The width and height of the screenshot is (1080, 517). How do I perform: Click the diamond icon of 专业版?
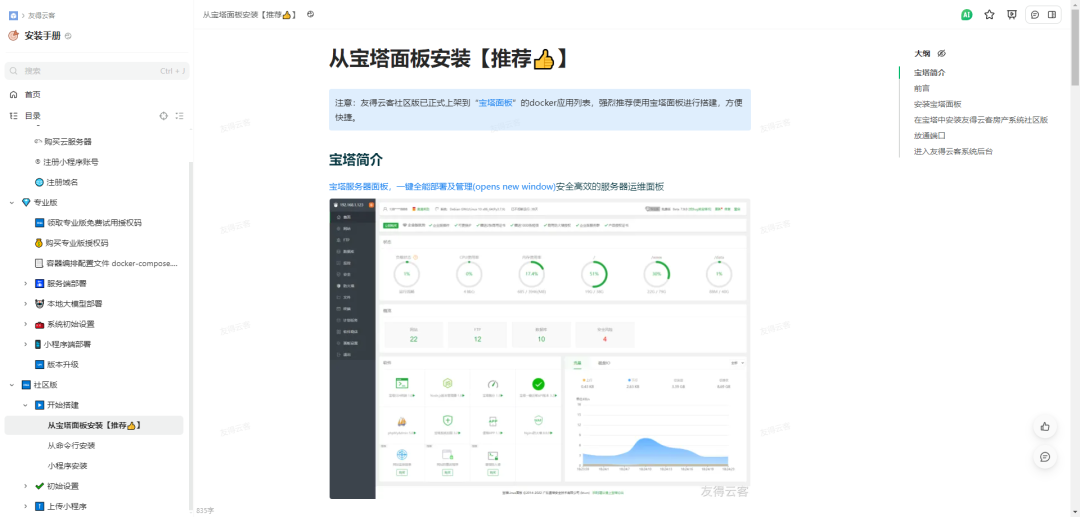tap(26, 202)
